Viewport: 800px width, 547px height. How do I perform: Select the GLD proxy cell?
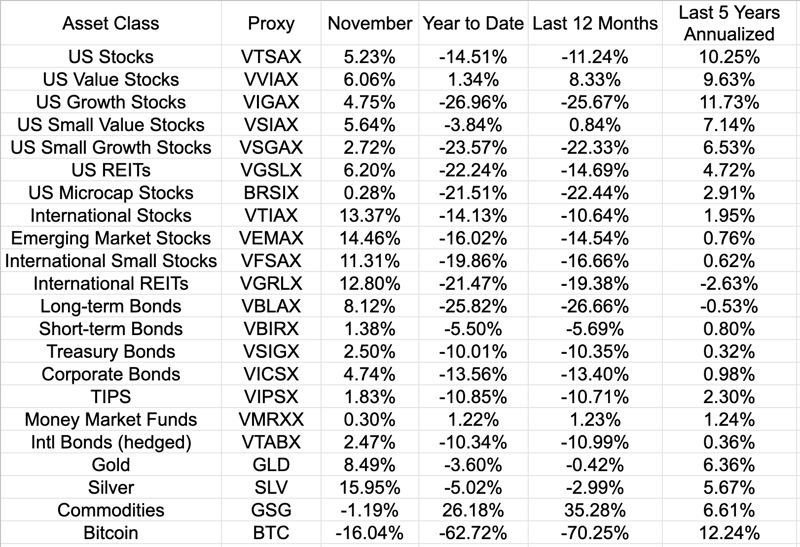point(273,465)
